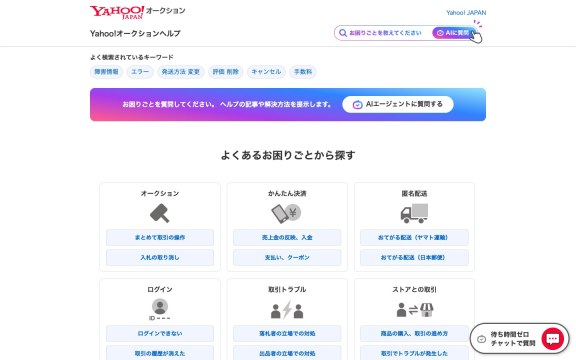Open the Yahoo! JAPAN link at top right
This screenshot has width=576, height=360.
coord(466,13)
